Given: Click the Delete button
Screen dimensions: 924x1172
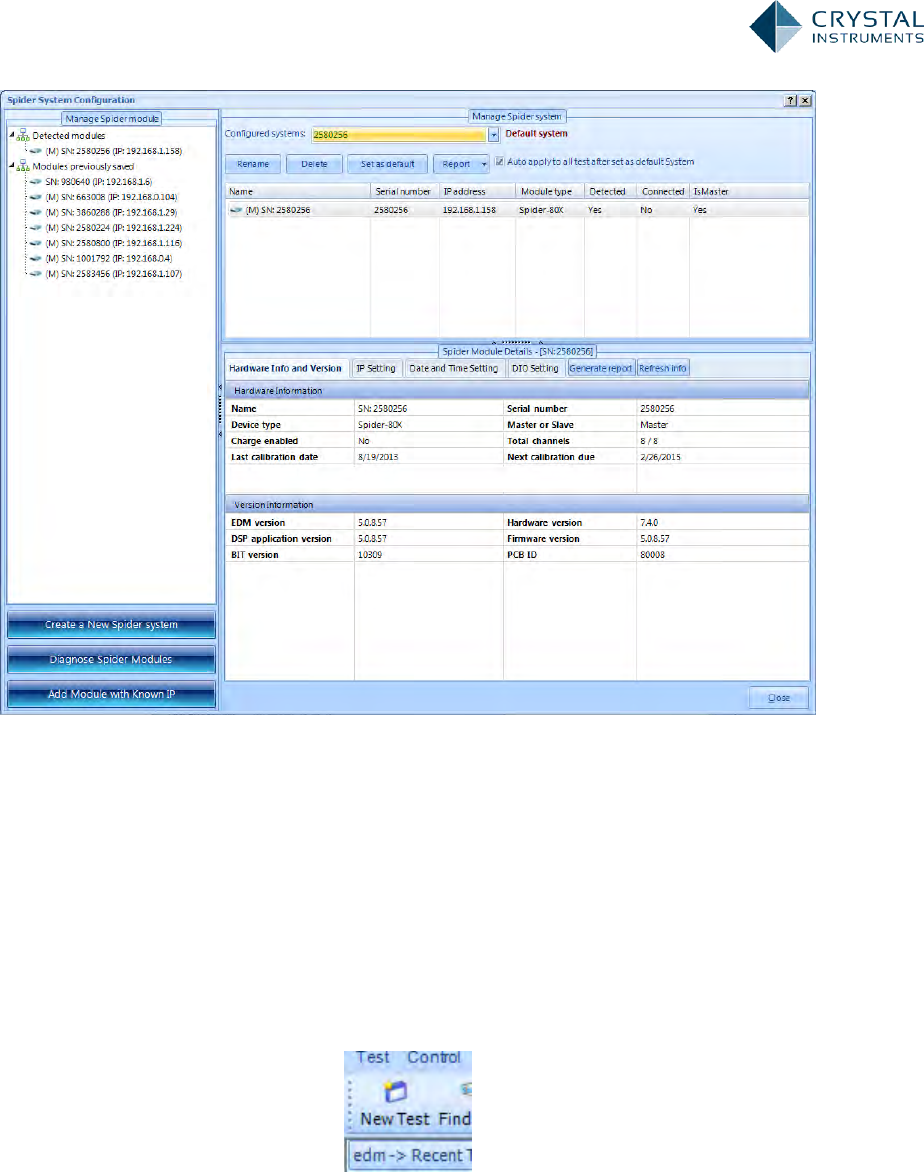Looking at the screenshot, I should tap(314, 164).
